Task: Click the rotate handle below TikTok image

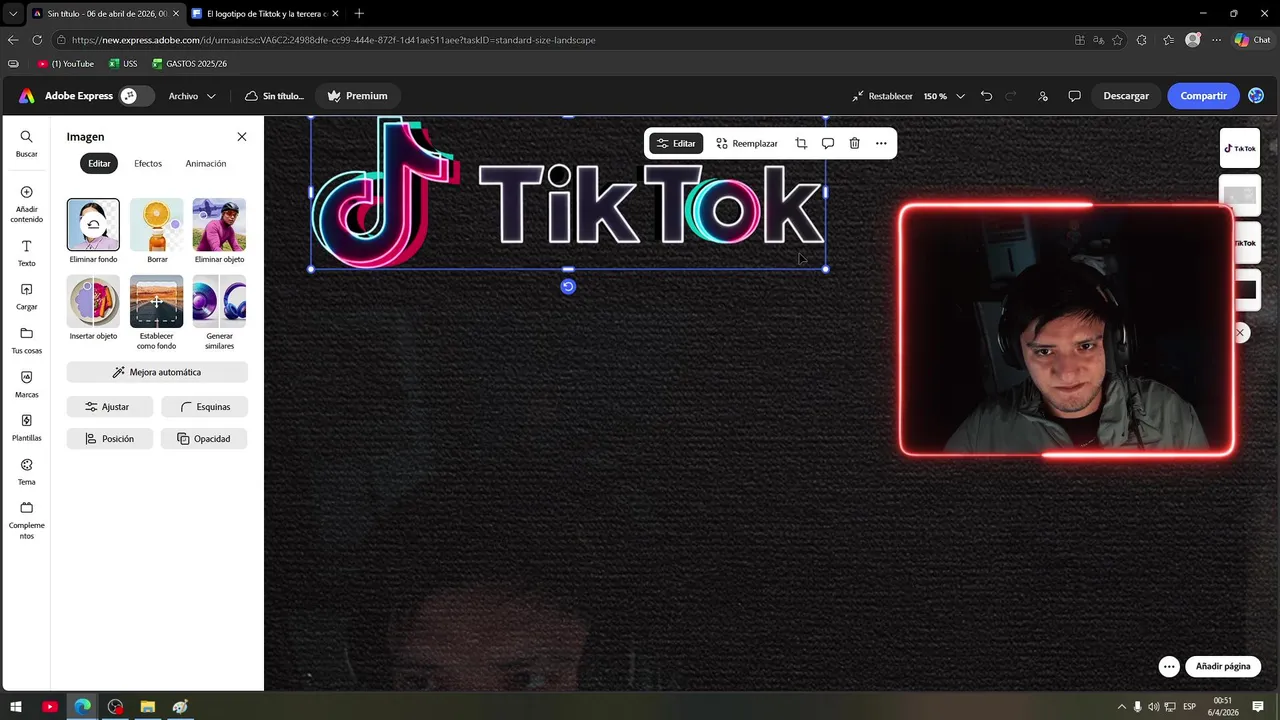Action: click(568, 287)
